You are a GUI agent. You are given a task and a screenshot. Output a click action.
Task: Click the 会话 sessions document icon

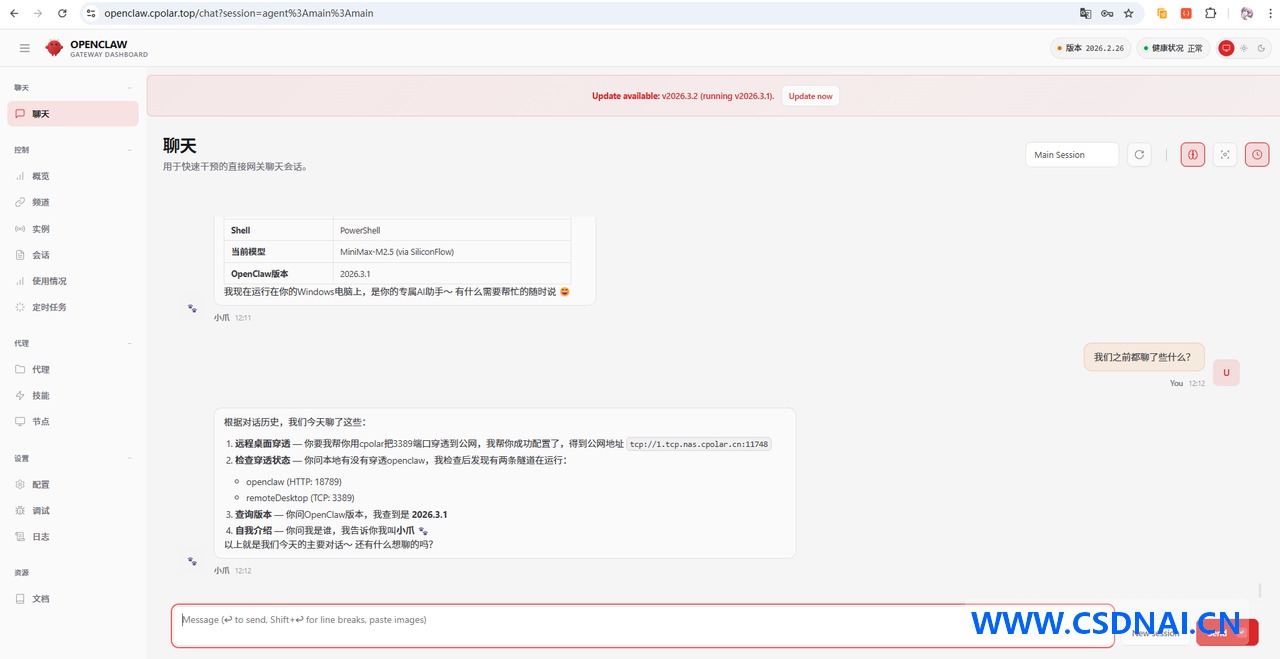(20, 255)
